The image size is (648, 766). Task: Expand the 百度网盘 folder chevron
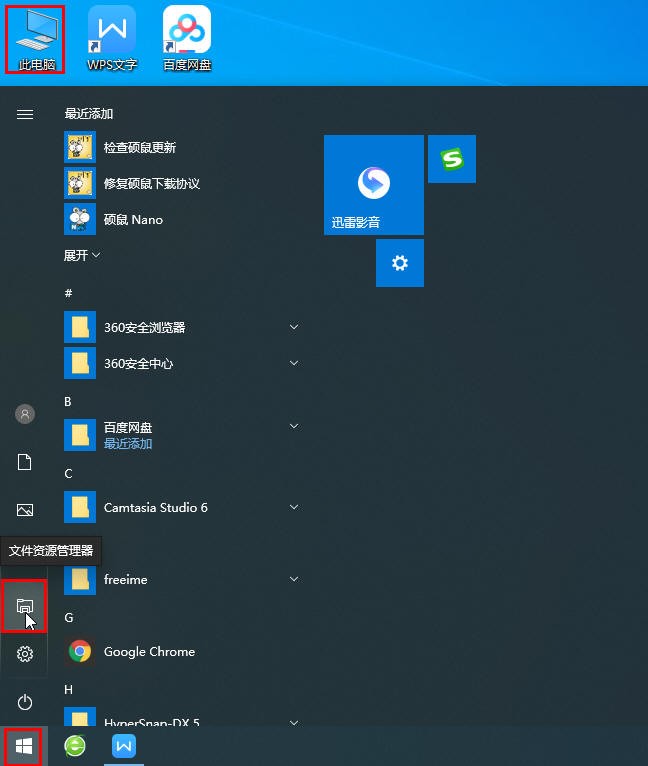[x=294, y=426]
